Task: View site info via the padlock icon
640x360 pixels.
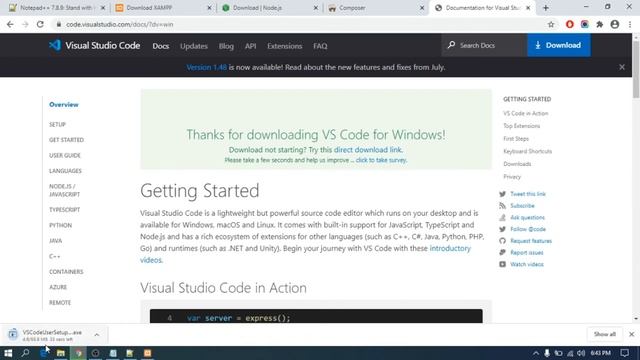Action: [x=59, y=24]
